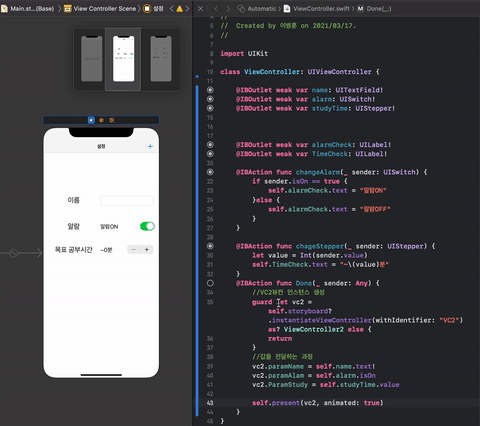Image resolution: width=480 pixels, height=426 pixels.
Task: Click the ViewController2 type name in code
Action: pyautogui.click(x=314, y=329)
